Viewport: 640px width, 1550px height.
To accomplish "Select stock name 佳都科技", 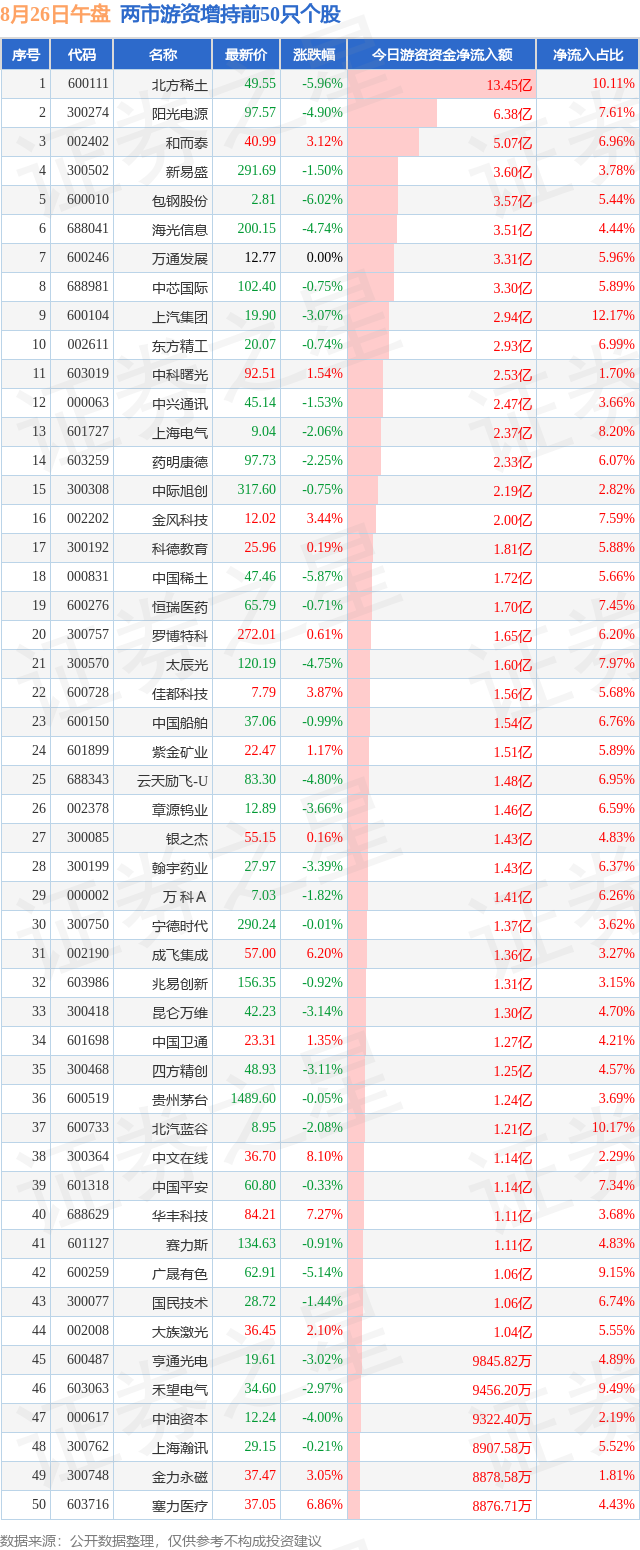I will (x=180, y=693).
